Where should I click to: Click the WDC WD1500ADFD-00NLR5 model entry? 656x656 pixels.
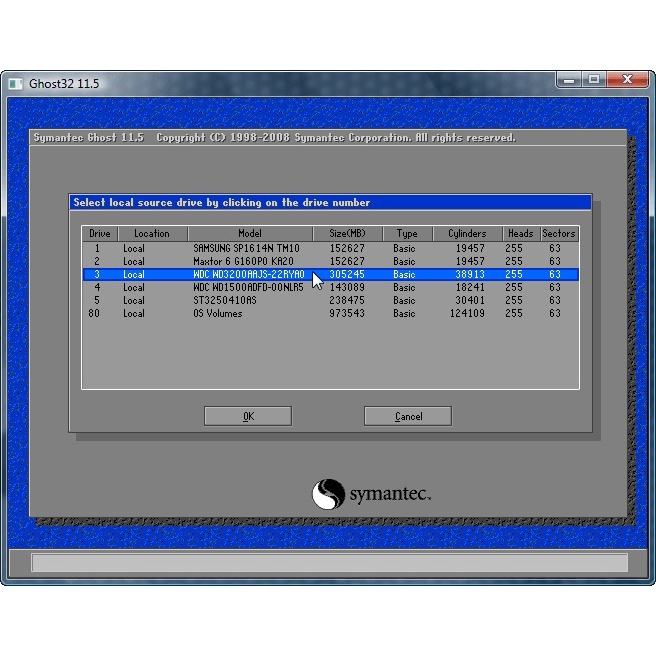(248, 287)
